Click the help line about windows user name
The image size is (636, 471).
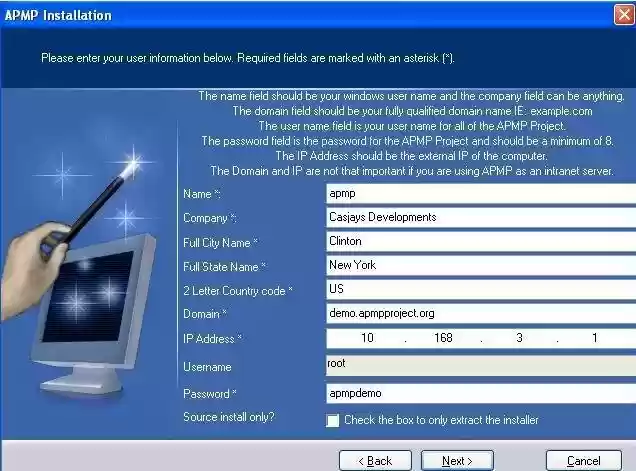tap(411, 96)
